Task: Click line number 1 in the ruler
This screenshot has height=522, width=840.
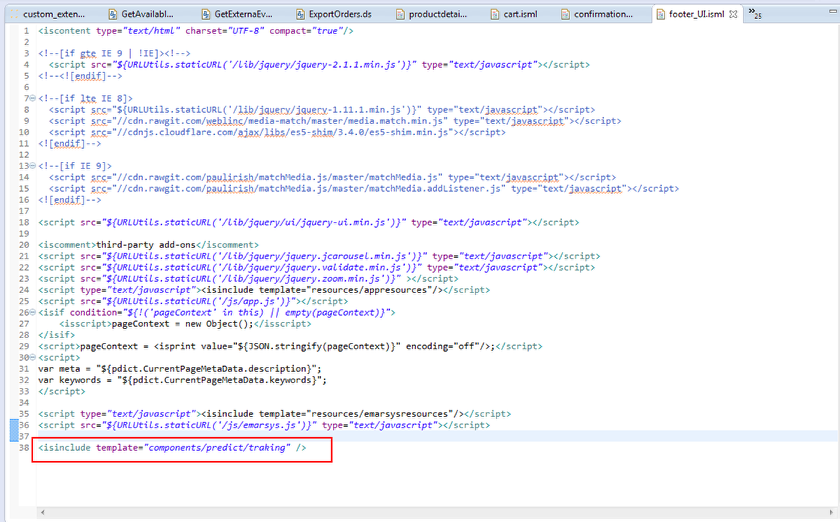Action: (26, 31)
